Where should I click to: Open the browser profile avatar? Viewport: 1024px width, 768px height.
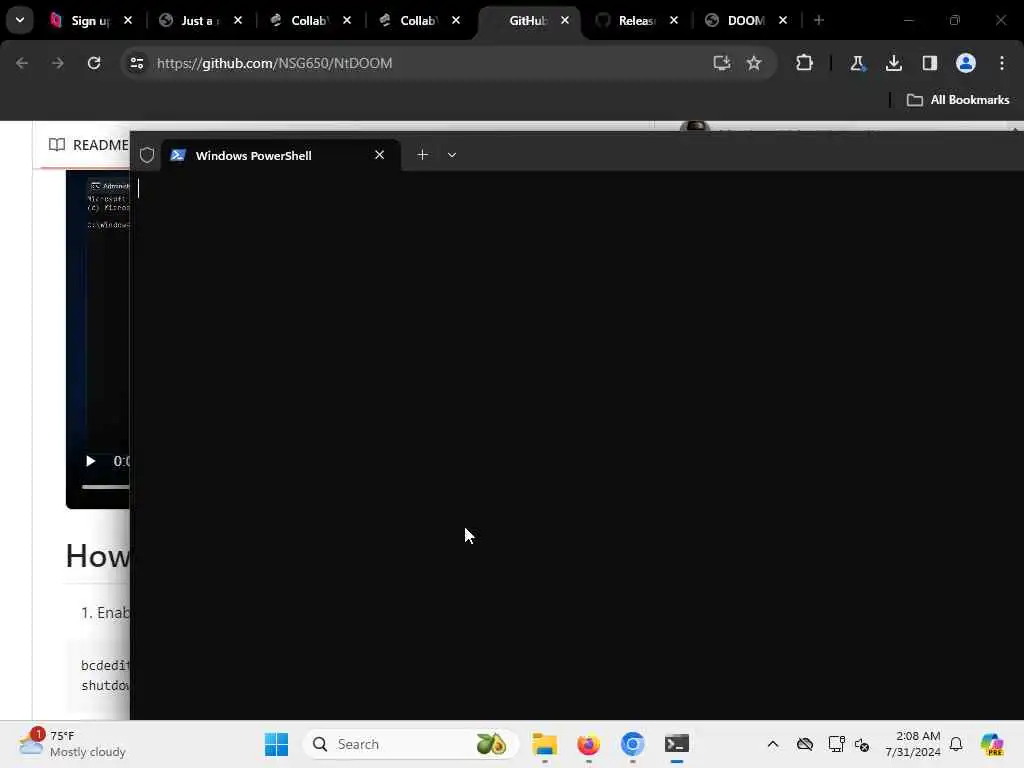point(966,63)
